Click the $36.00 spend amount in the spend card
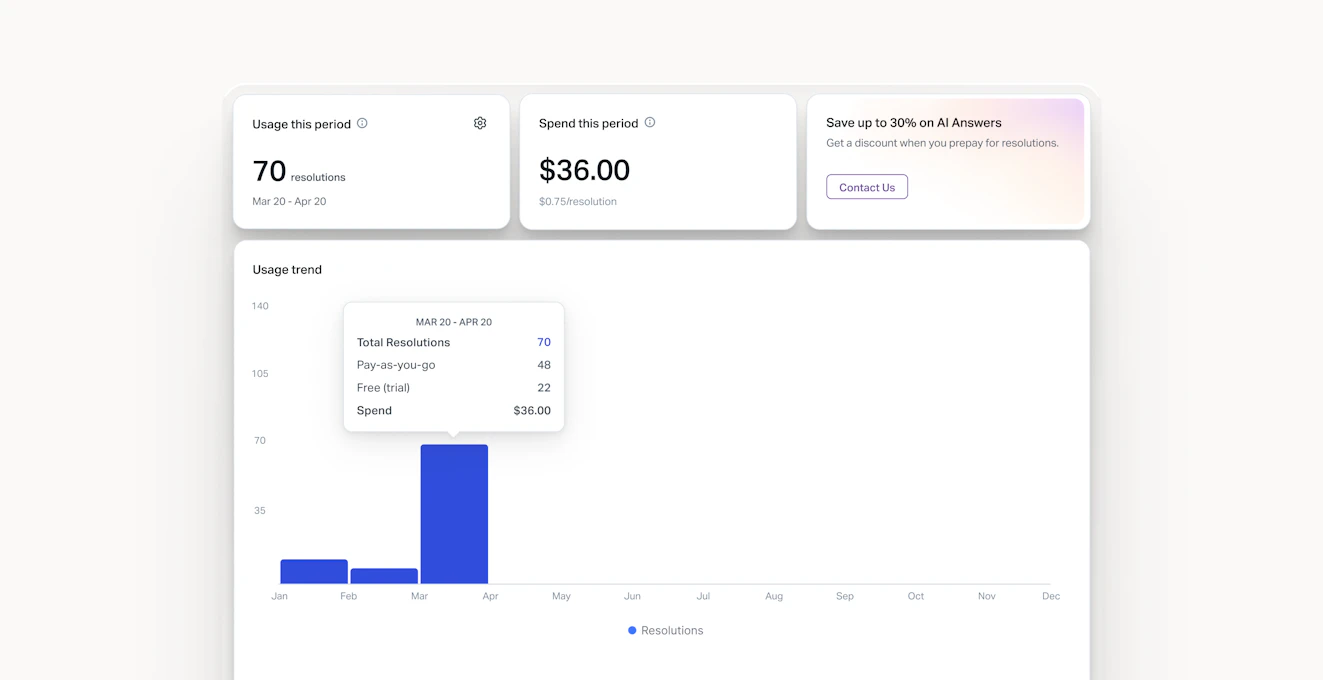Screen dimensions: 1323x680 point(584,170)
